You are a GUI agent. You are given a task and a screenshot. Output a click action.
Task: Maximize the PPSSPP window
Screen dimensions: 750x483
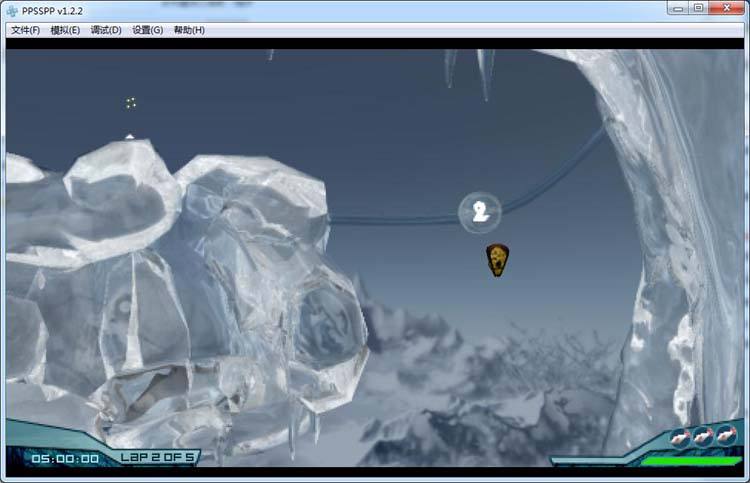(x=698, y=8)
